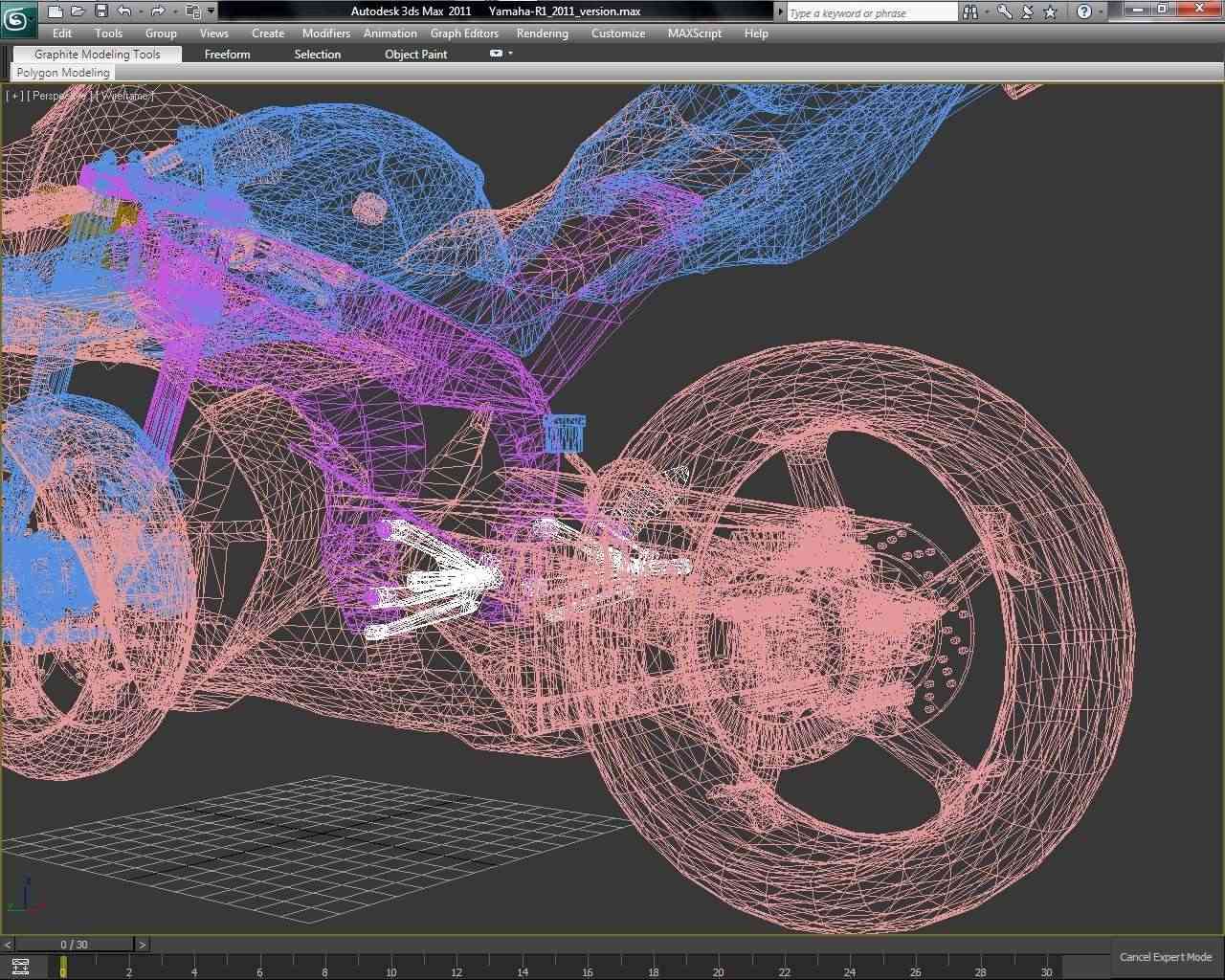Open the 3ds Max application button menu
Screen dimensions: 1225x980
point(19,17)
